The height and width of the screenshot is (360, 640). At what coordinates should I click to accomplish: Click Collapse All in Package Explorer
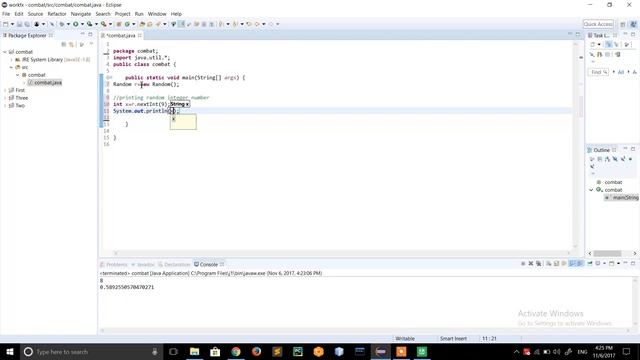click(x=64, y=44)
